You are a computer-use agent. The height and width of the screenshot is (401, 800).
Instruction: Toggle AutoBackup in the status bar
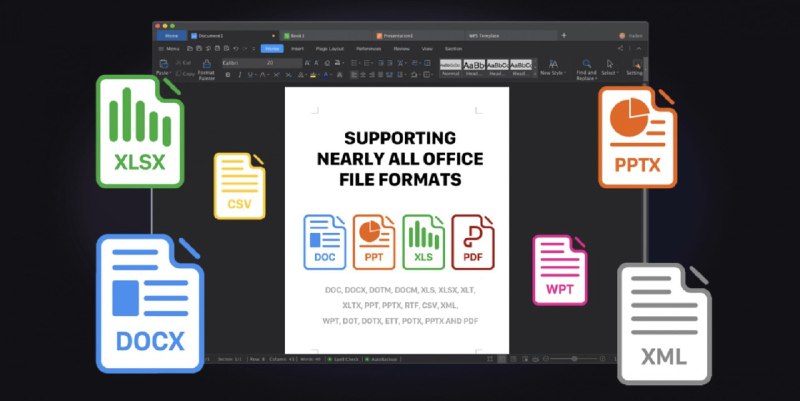coord(381,359)
